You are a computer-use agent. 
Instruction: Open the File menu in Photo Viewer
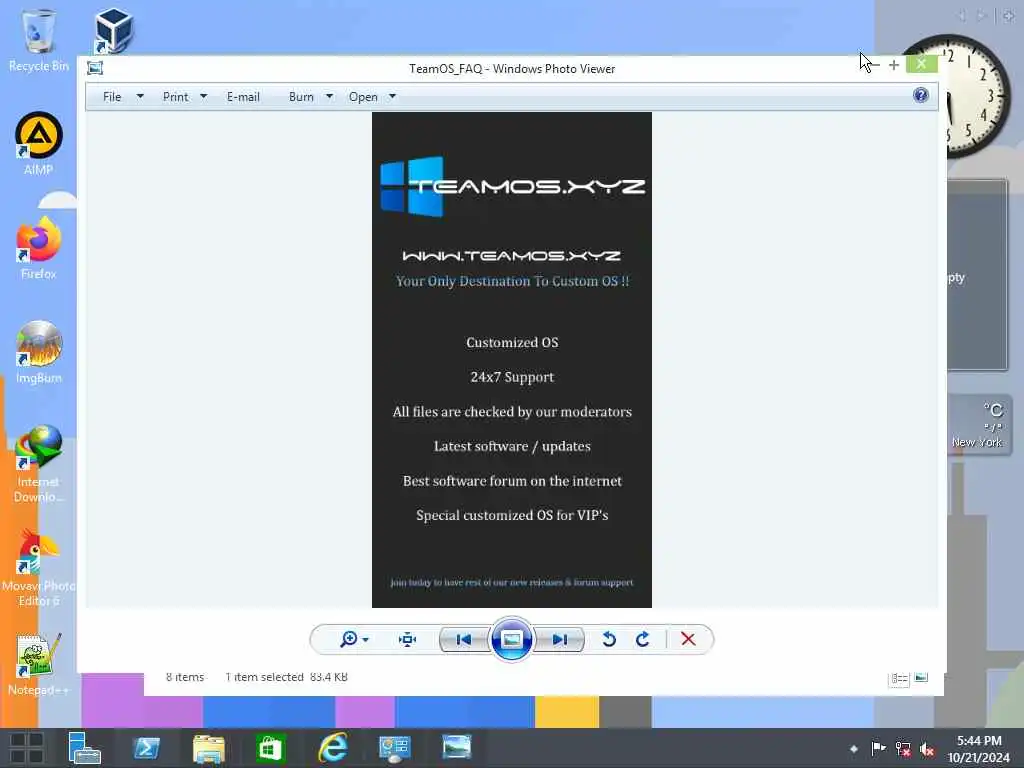coord(112,97)
